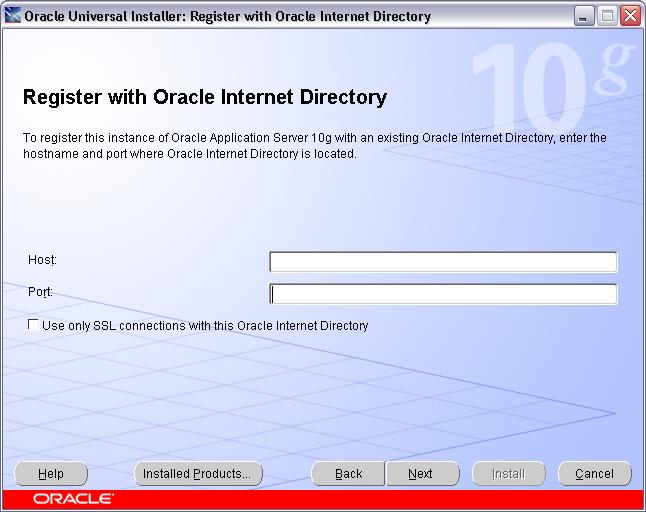Close the Oracle Universal Installer window

[629, 16]
